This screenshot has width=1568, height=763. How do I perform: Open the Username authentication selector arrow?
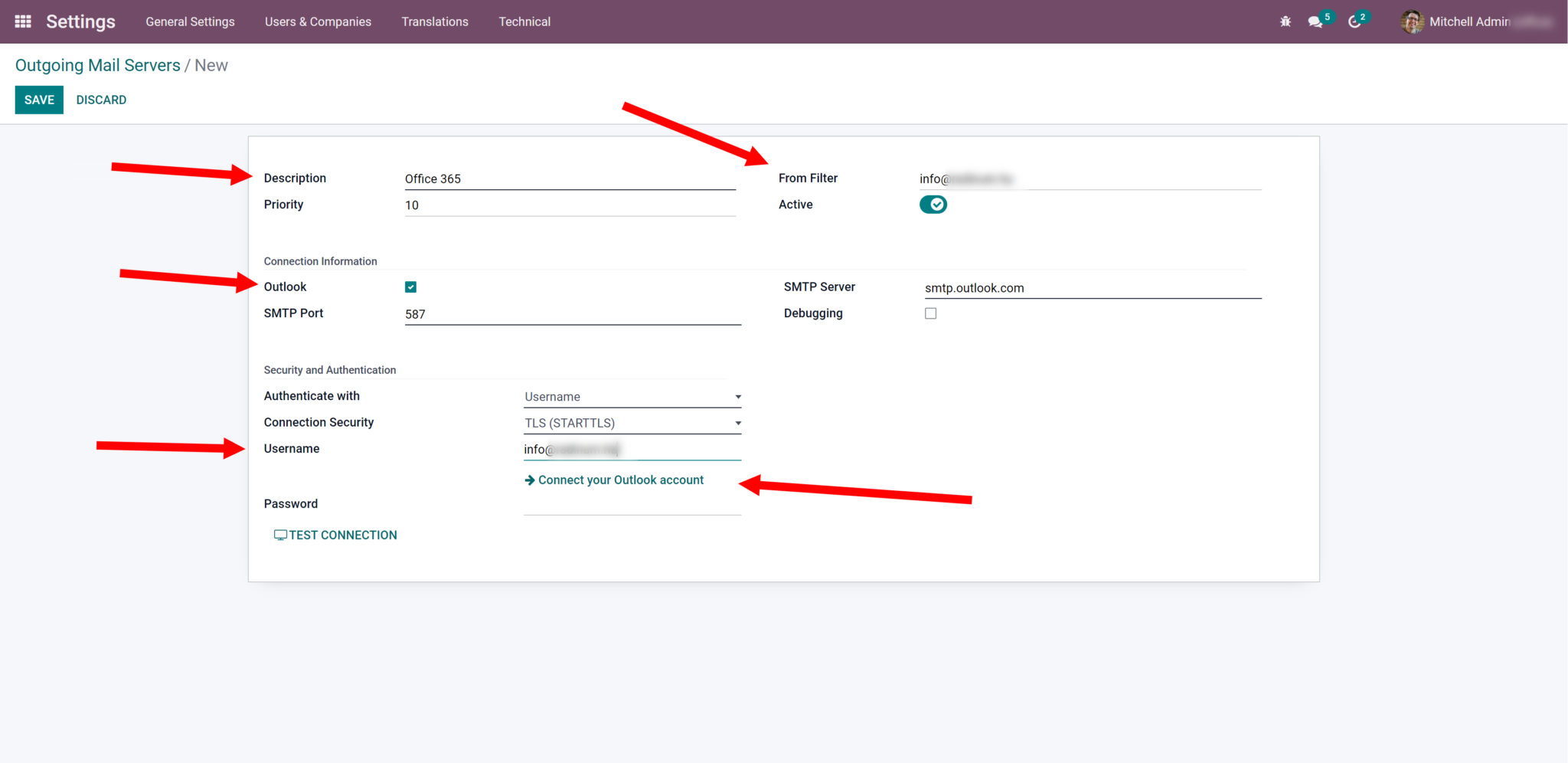click(x=737, y=396)
